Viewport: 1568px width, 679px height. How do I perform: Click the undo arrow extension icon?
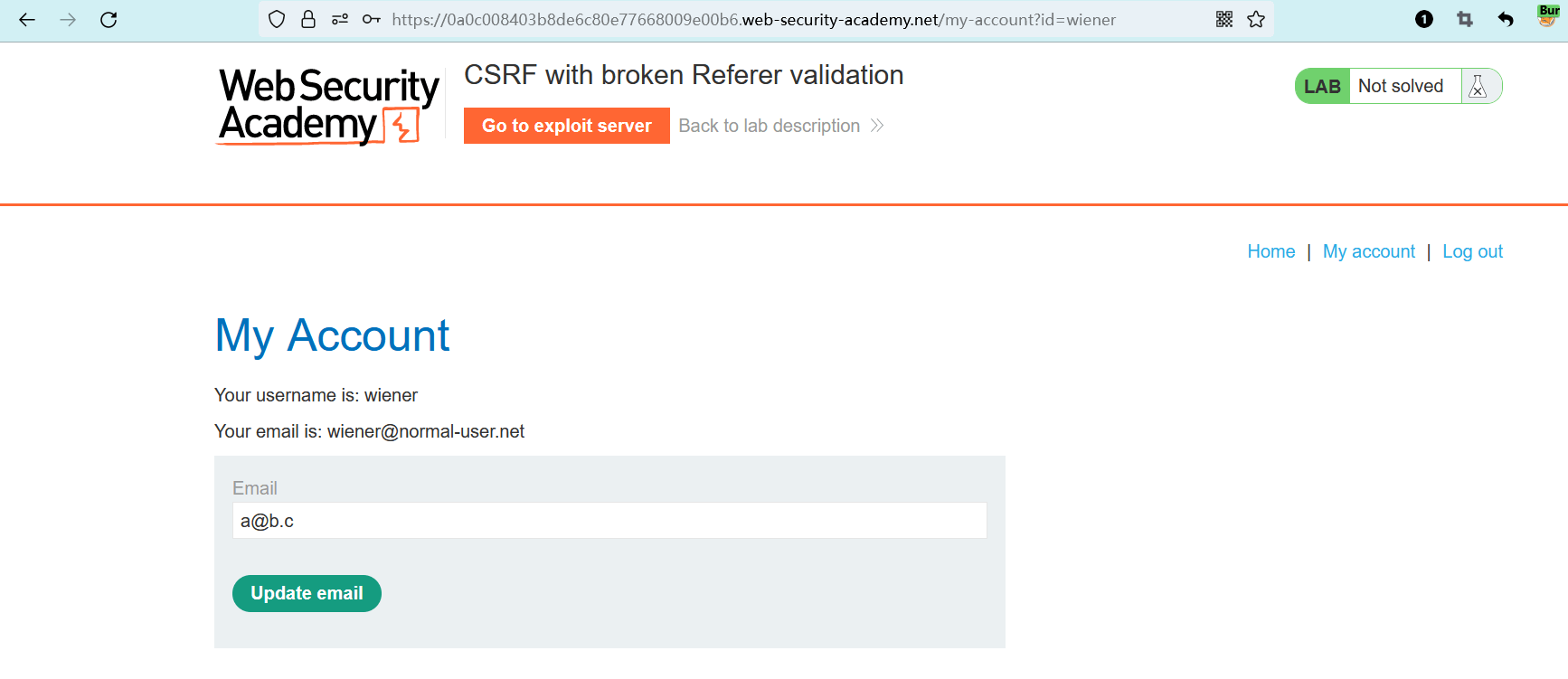tap(1506, 19)
